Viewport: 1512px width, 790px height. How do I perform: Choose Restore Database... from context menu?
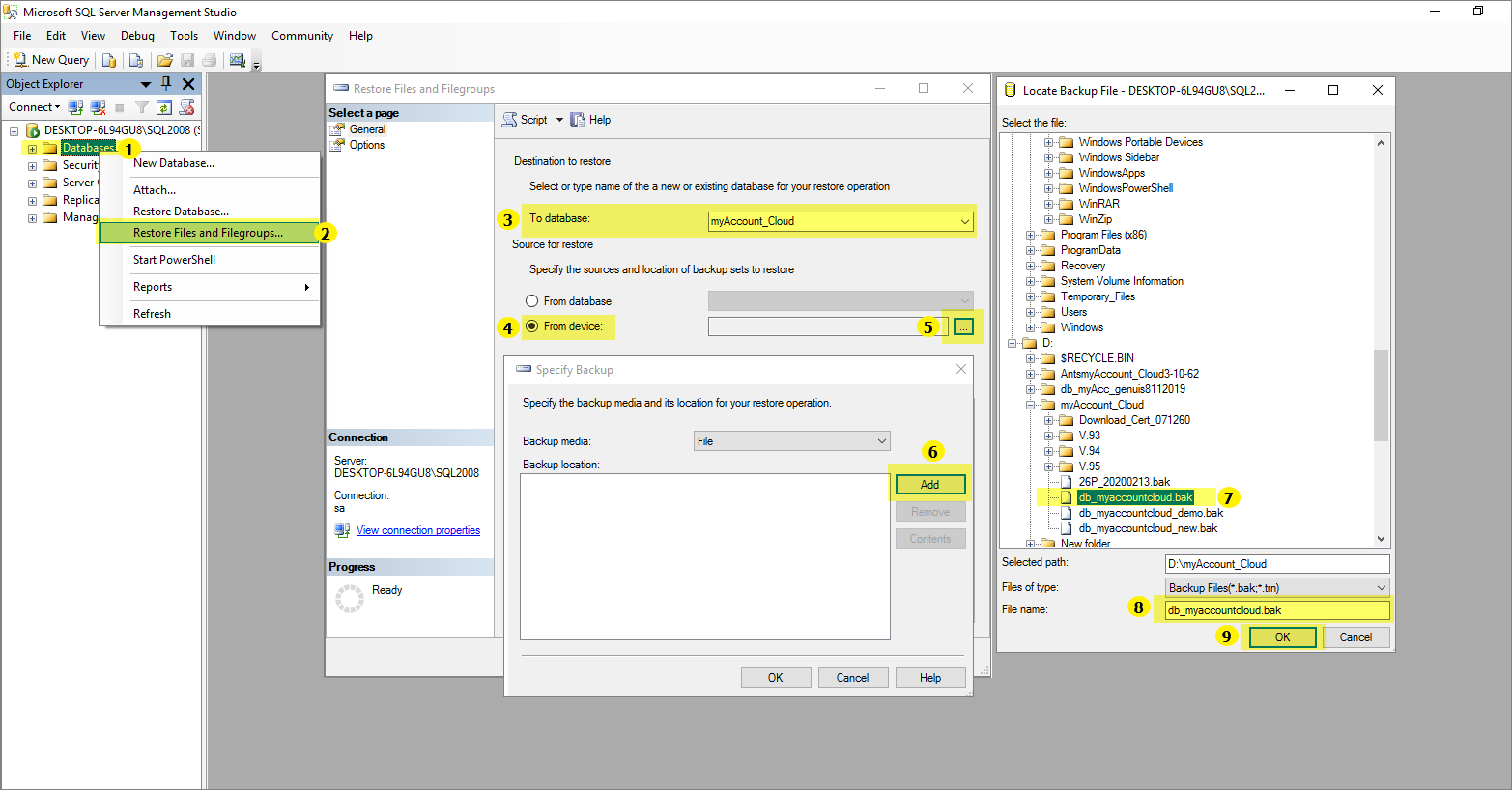click(x=210, y=212)
